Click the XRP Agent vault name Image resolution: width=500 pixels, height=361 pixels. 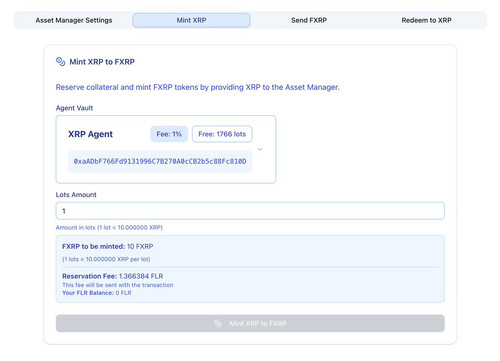(90, 134)
